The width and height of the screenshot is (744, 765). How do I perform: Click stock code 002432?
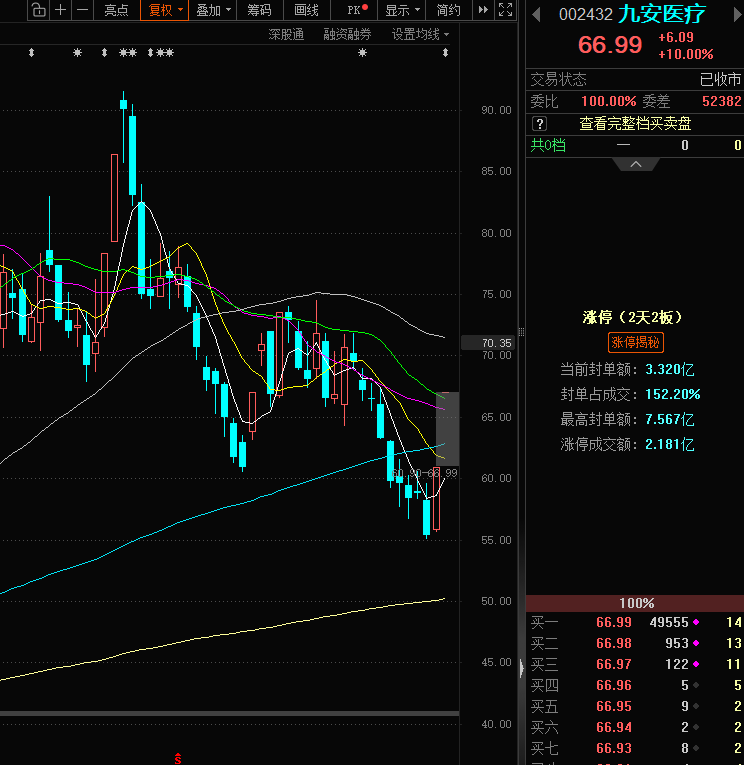coord(586,15)
